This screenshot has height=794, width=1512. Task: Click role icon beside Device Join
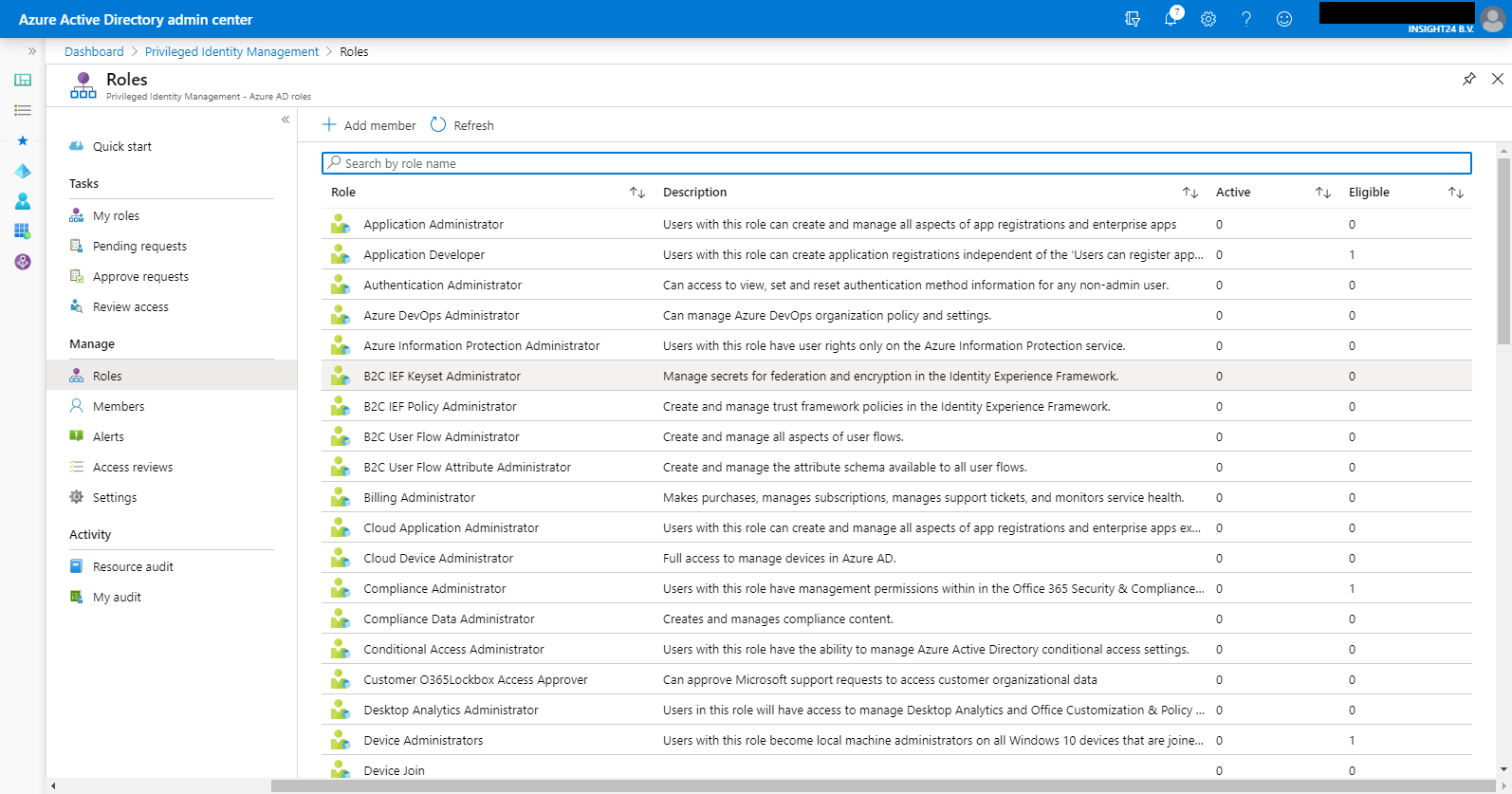tap(341, 769)
